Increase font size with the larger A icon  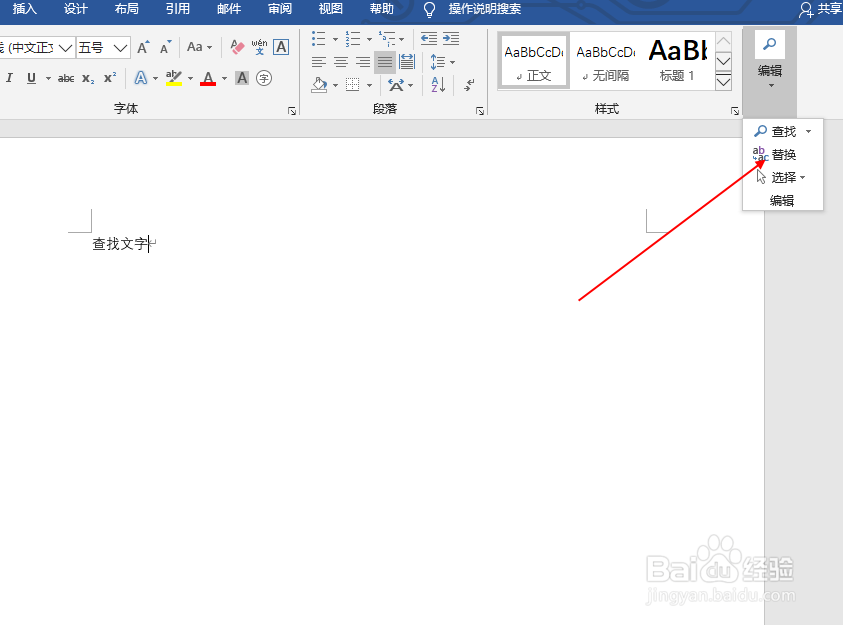(143, 47)
